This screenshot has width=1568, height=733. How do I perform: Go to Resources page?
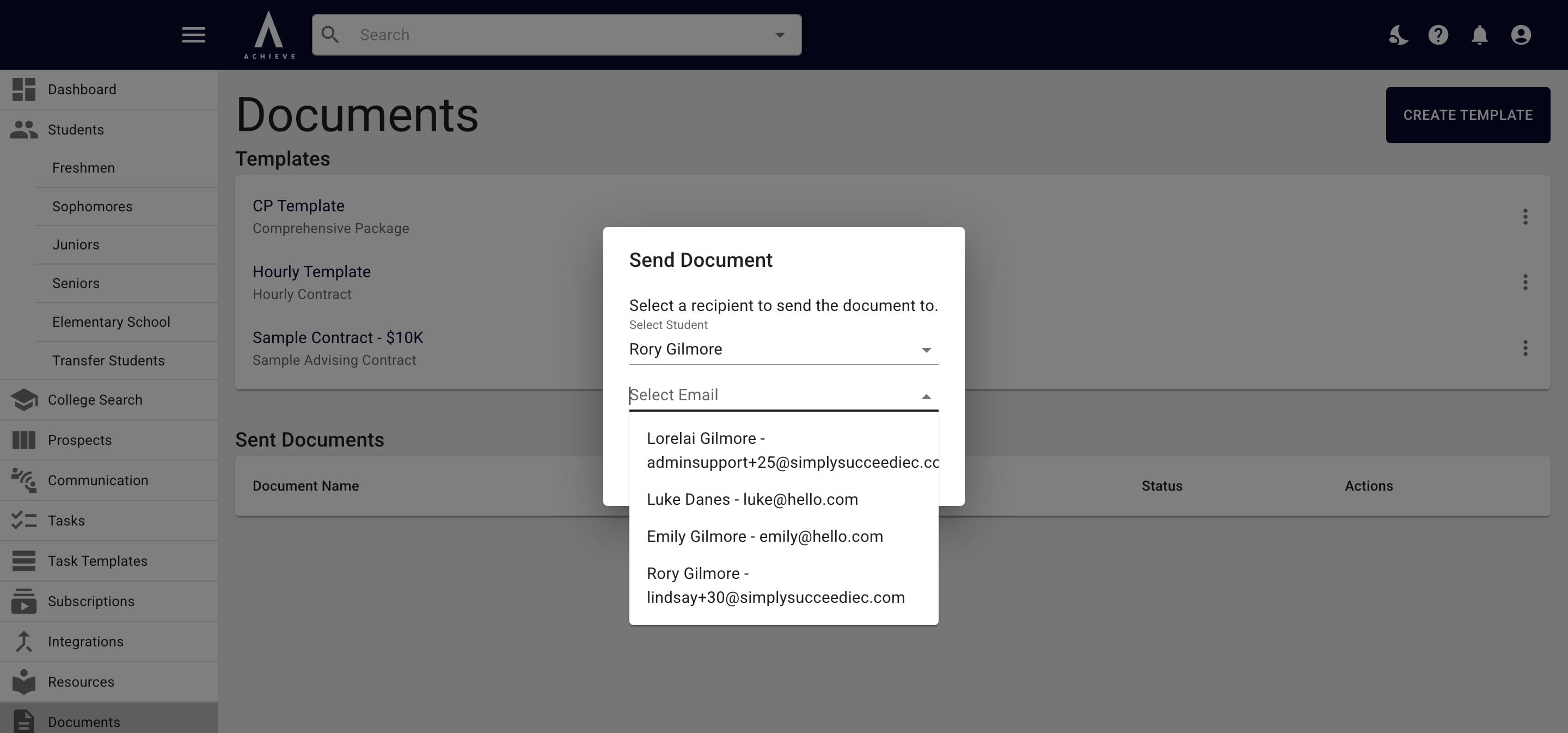tap(109, 682)
